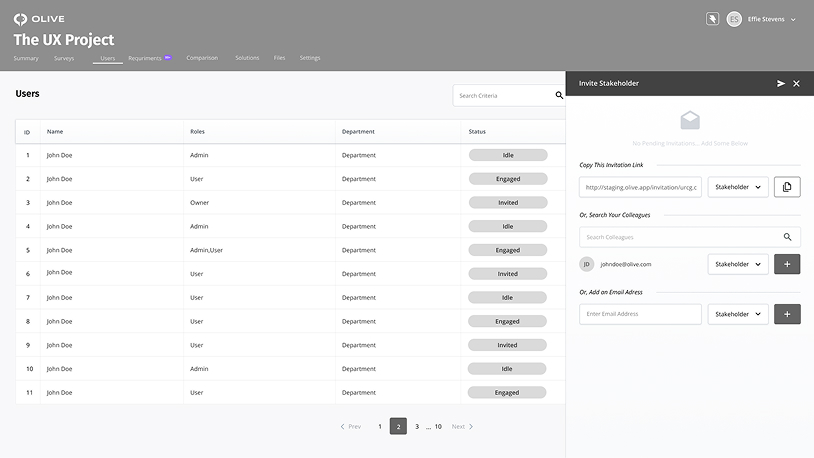Click the johndoe@olive.com email text
The height and width of the screenshot is (458, 814).
(626, 264)
